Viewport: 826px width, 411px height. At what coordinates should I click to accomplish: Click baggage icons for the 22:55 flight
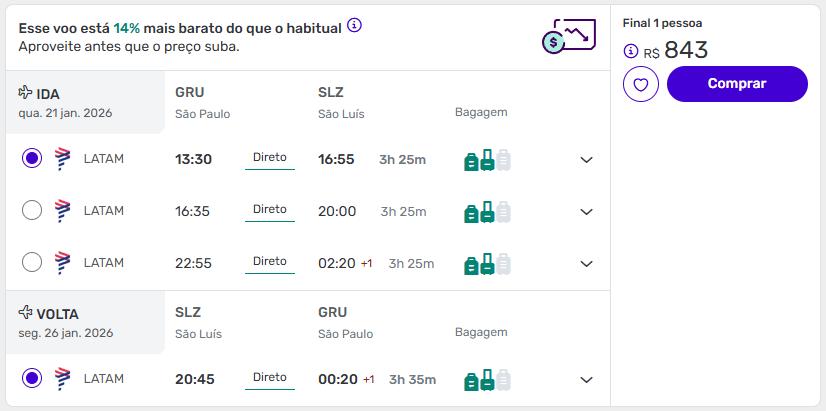[x=487, y=263]
